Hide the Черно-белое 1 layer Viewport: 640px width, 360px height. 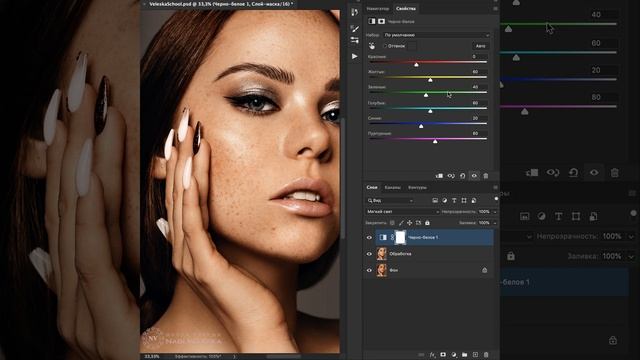[369, 238]
